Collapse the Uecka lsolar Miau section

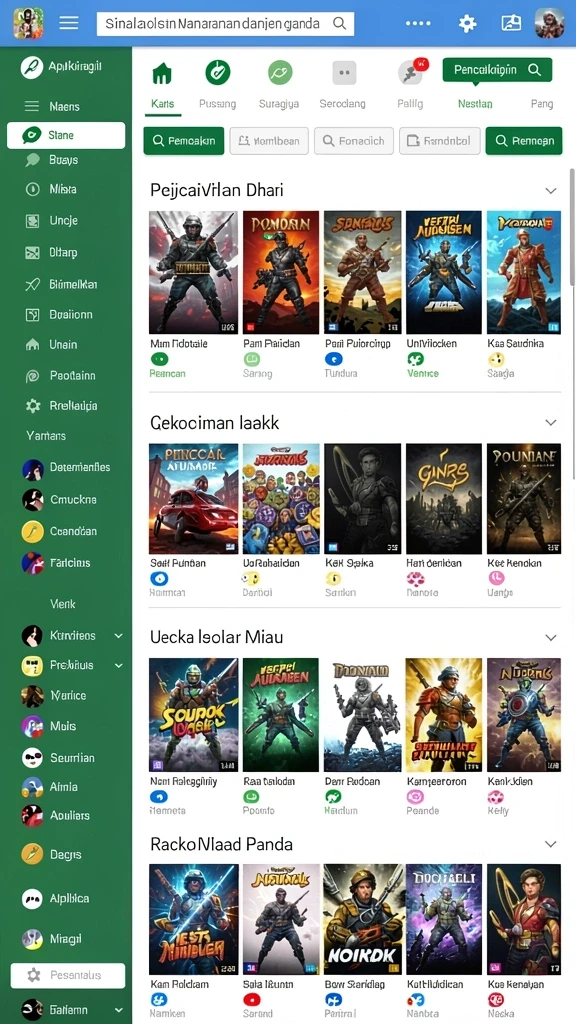(551, 637)
